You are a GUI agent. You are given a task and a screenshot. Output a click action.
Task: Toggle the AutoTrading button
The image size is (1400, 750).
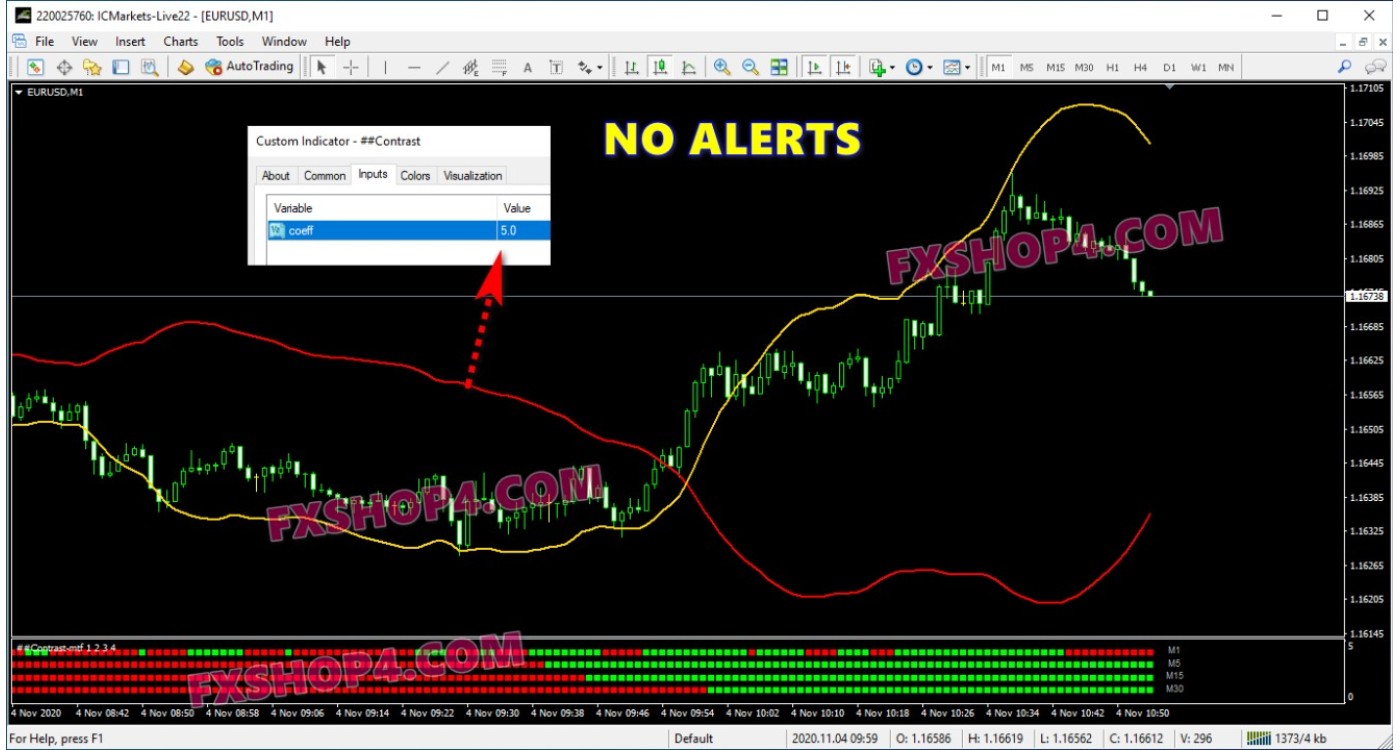coord(249,67)
